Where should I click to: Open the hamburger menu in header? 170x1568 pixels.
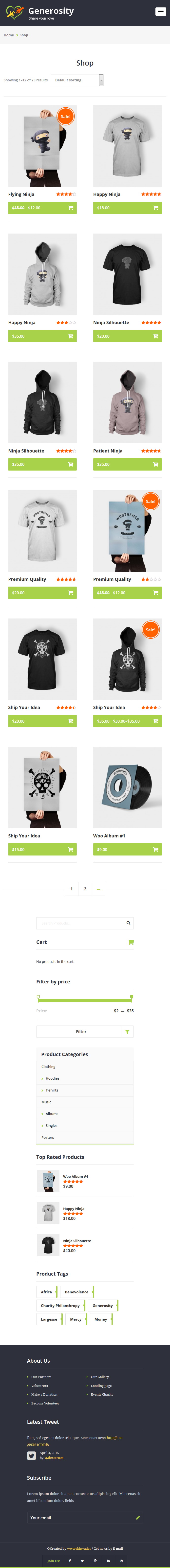(160, 12)
